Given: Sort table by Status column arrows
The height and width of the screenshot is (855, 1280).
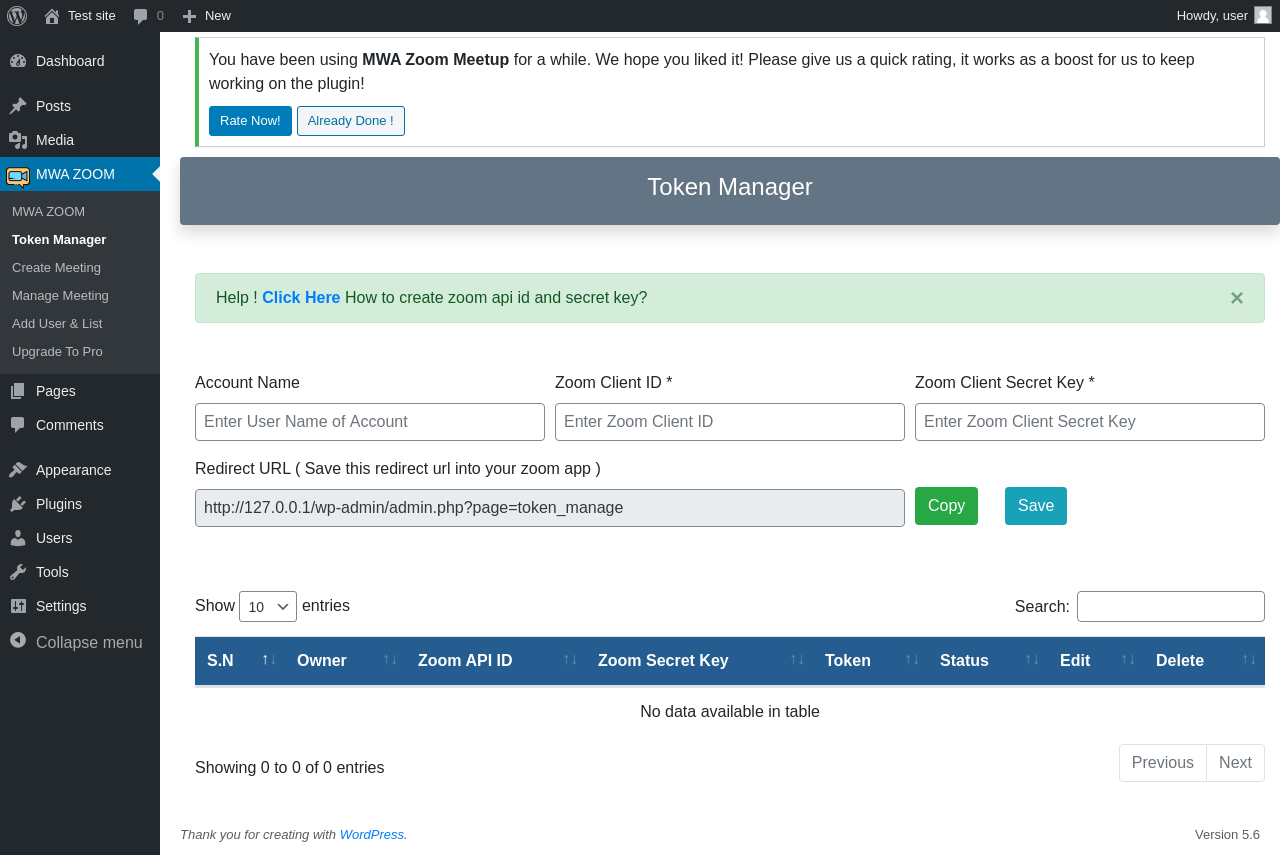Looking at the screenshot, I should click(1032, 659).
